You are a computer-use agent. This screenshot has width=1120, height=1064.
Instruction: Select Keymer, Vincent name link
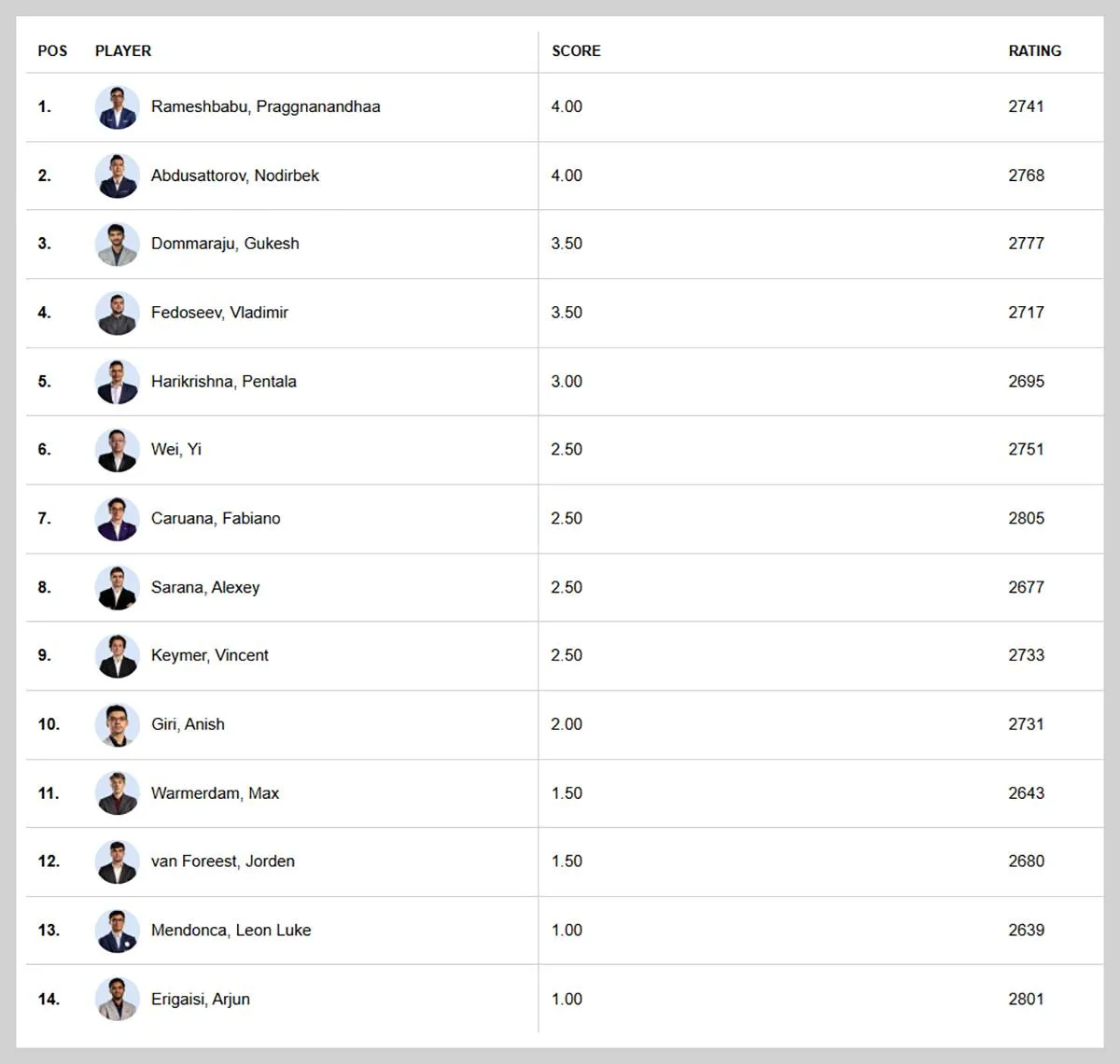(210, 655)
